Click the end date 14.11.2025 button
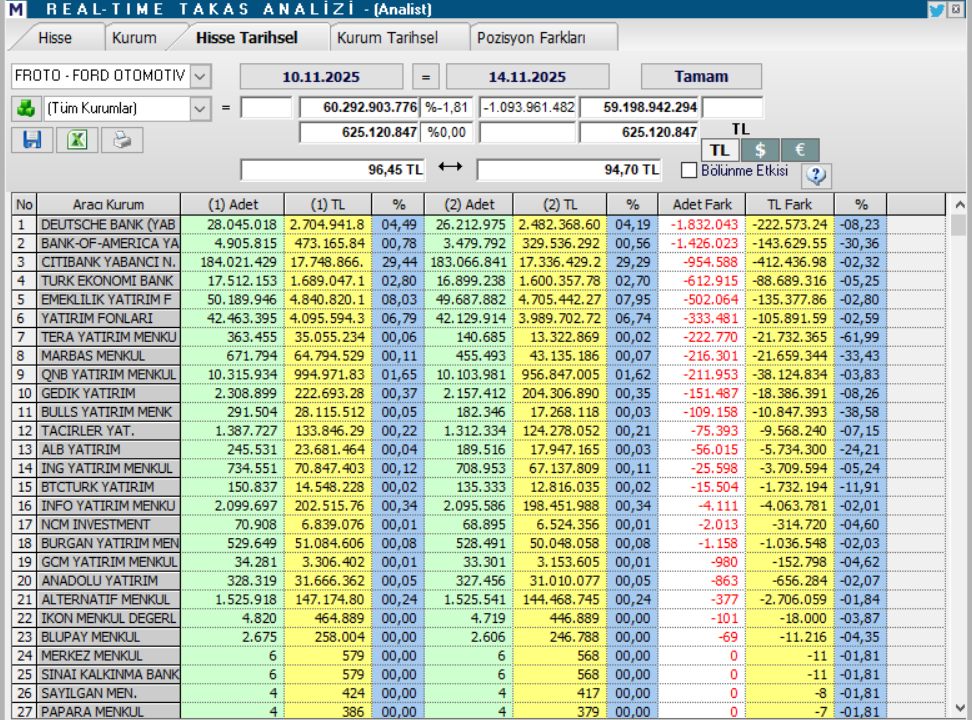The height and width of the screenshot is (720, 972). click(527, 77)
